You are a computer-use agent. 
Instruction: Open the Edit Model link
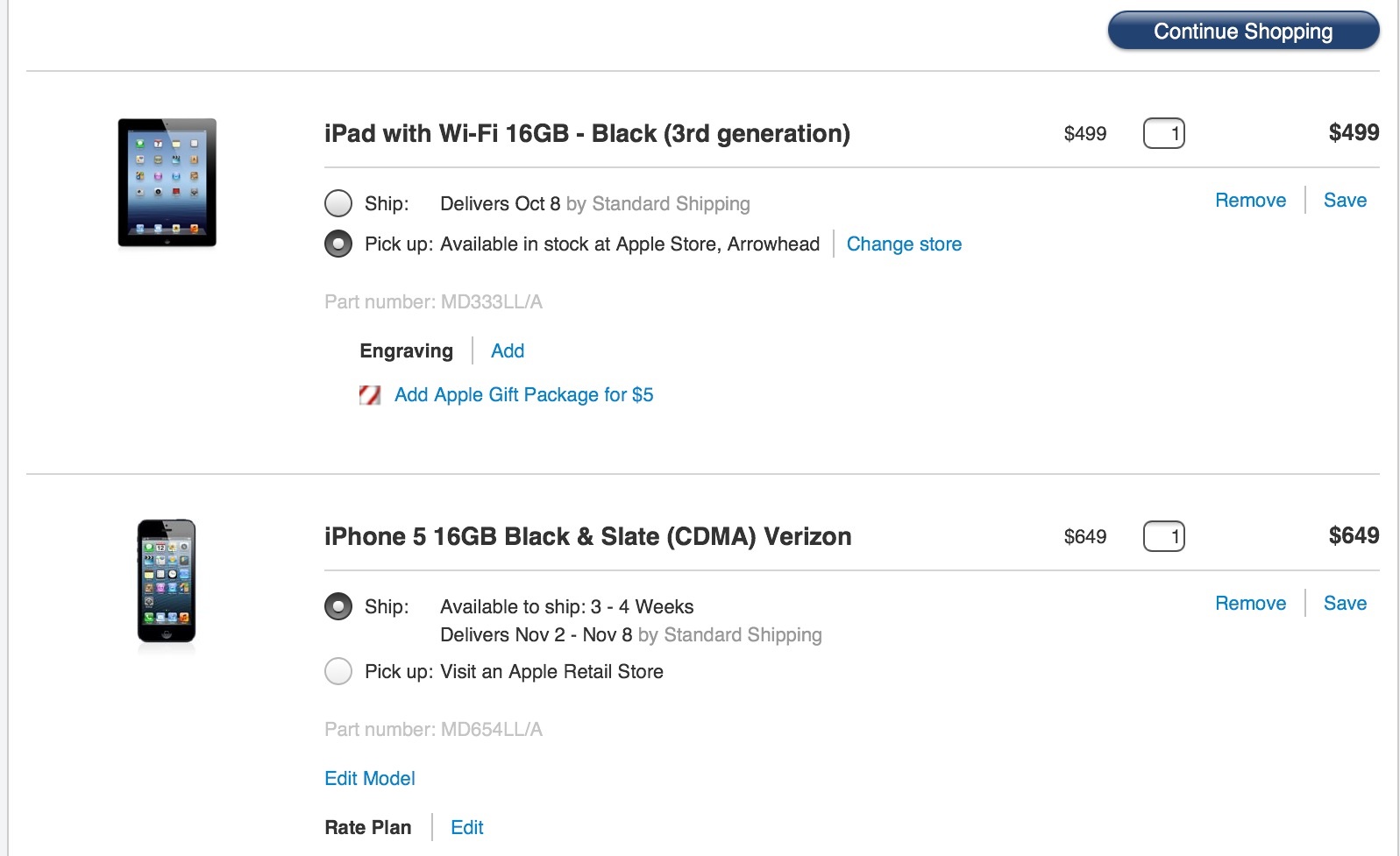370,778
